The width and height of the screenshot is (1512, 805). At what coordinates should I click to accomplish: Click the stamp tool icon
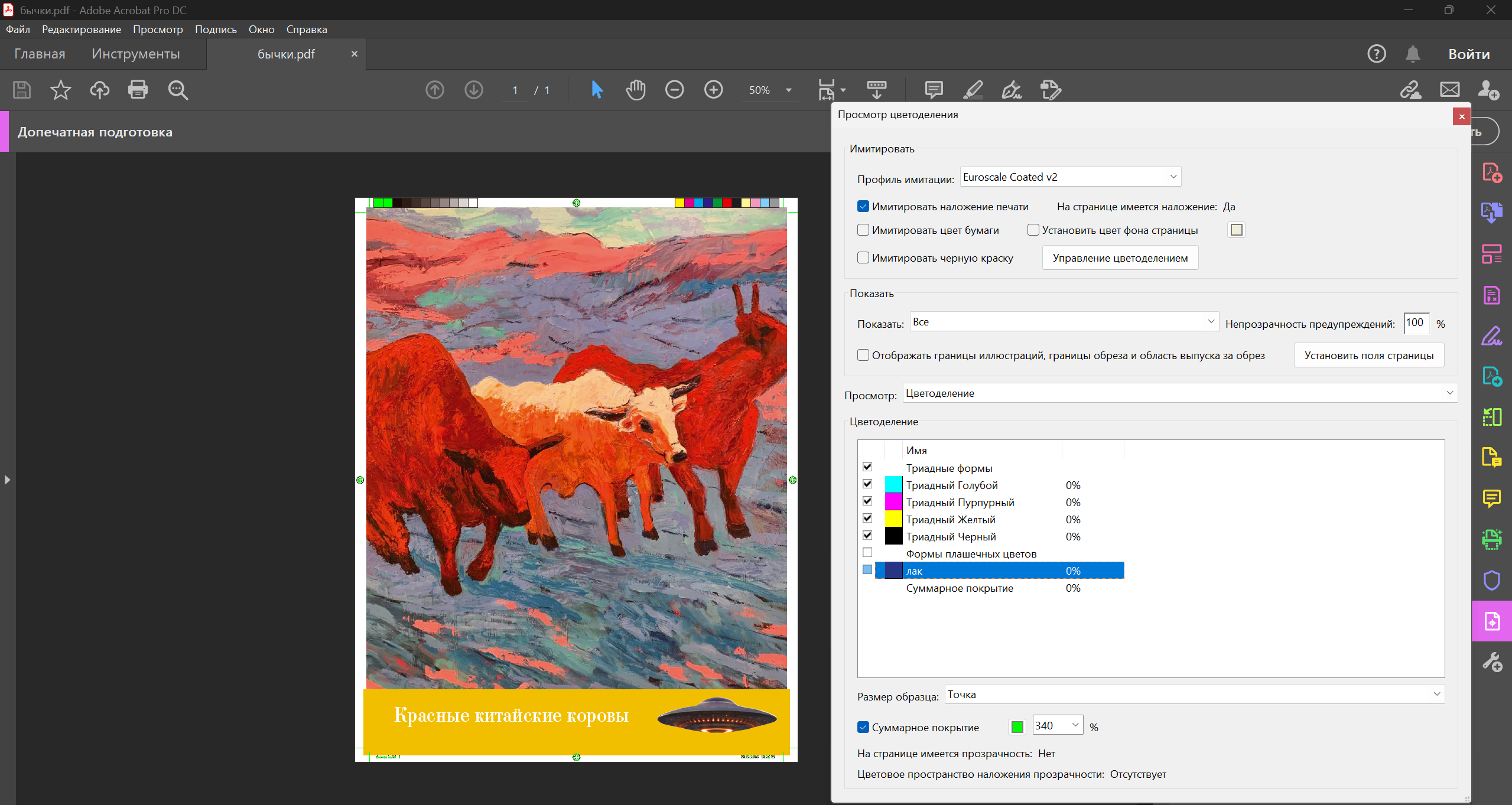point(1051,90)
